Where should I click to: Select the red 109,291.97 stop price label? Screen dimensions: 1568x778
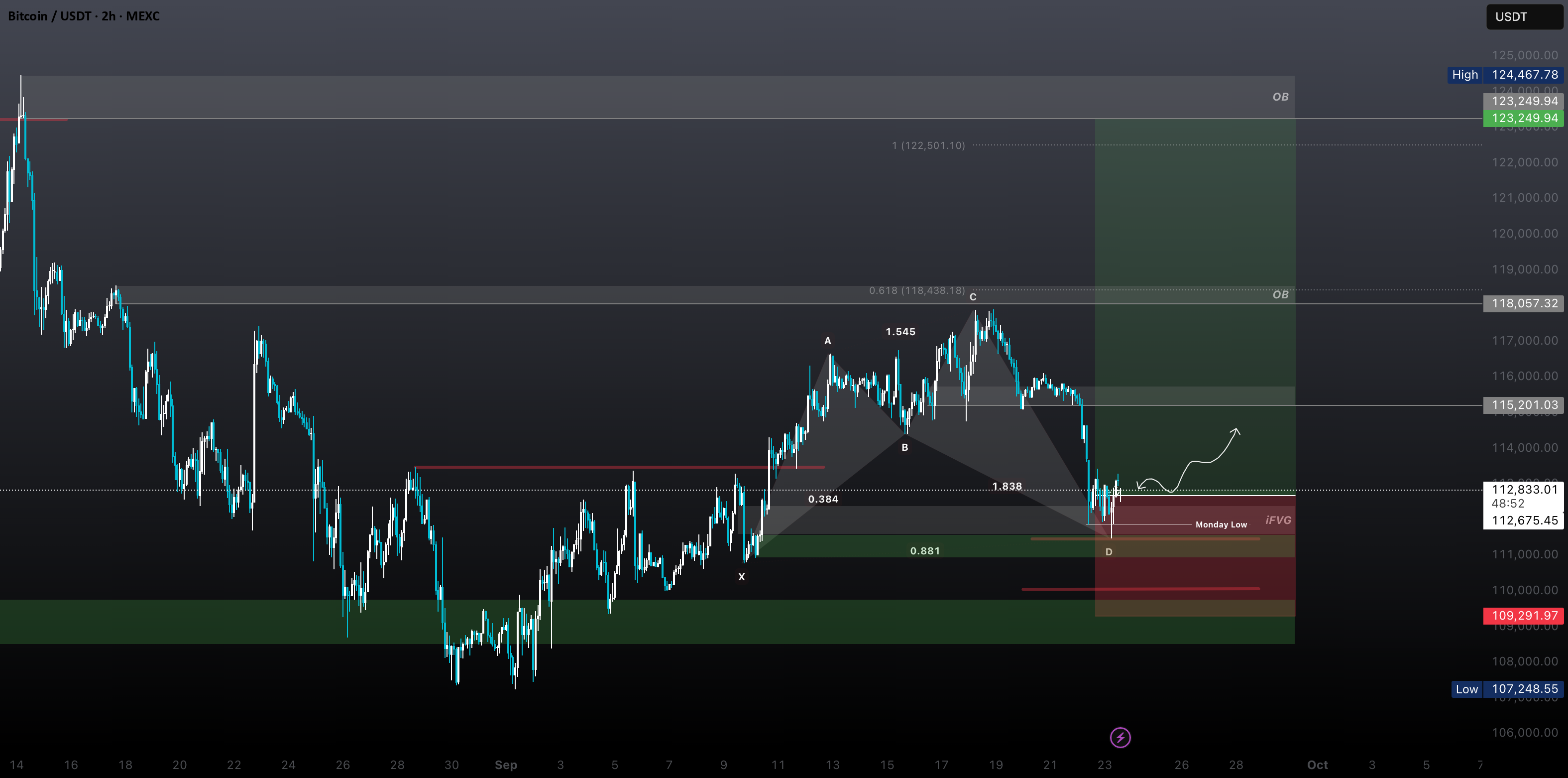click(x=1524, y=615)
